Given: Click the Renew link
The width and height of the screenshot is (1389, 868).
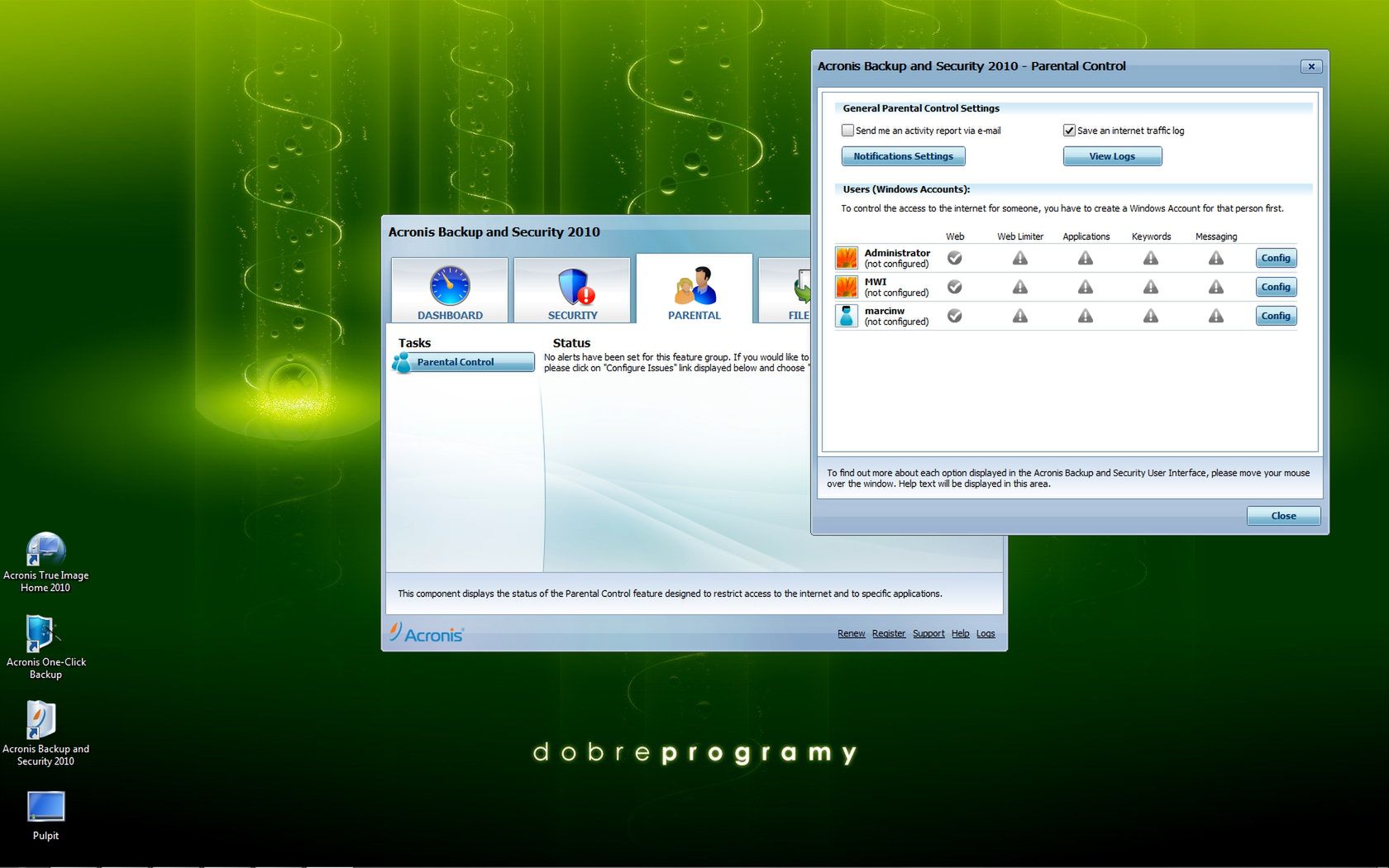Looking at the screenshot, I should [851, 634].
